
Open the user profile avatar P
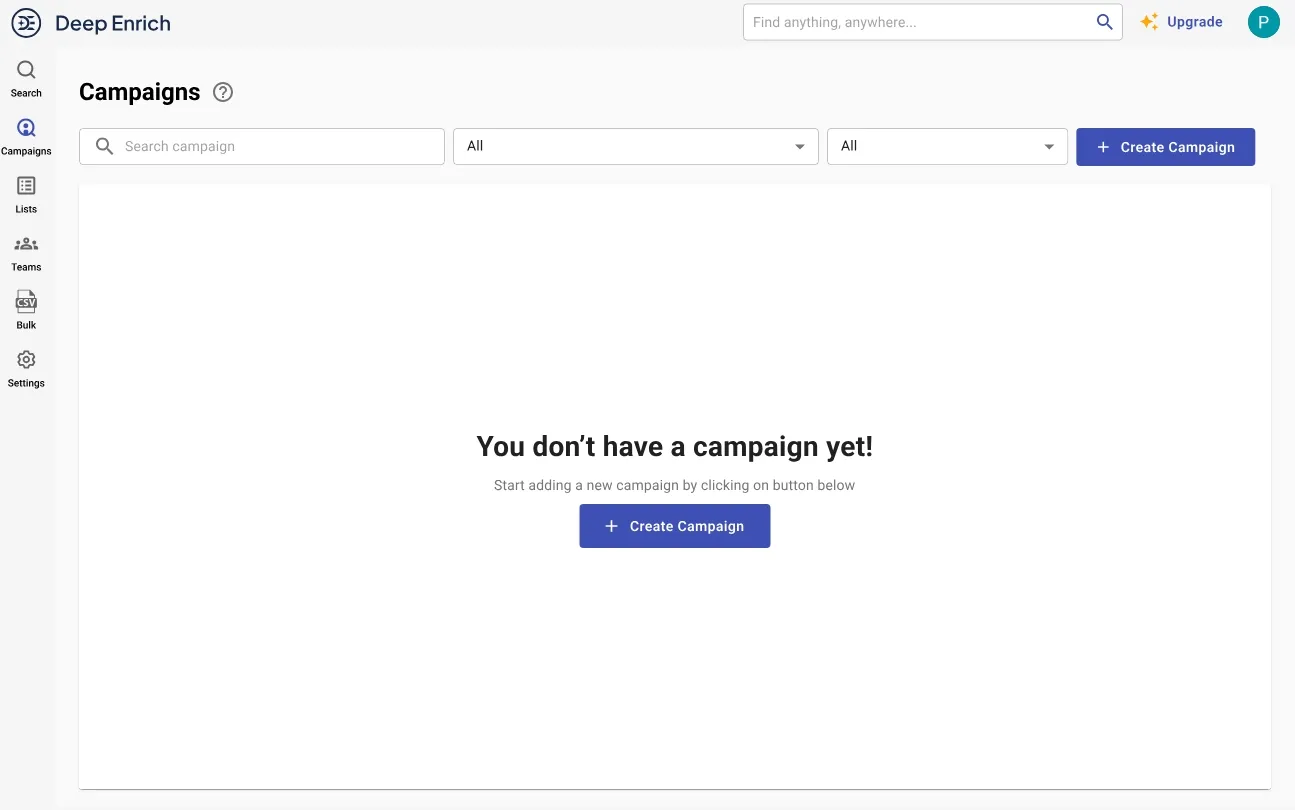point(1263,22)
